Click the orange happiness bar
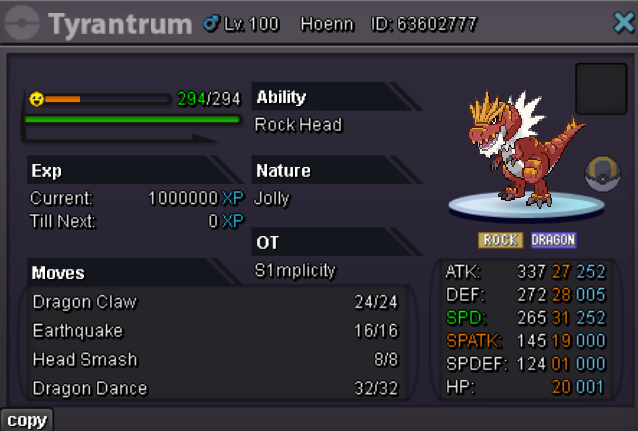The height and width of the screenshot is (431, 638). 63,99
